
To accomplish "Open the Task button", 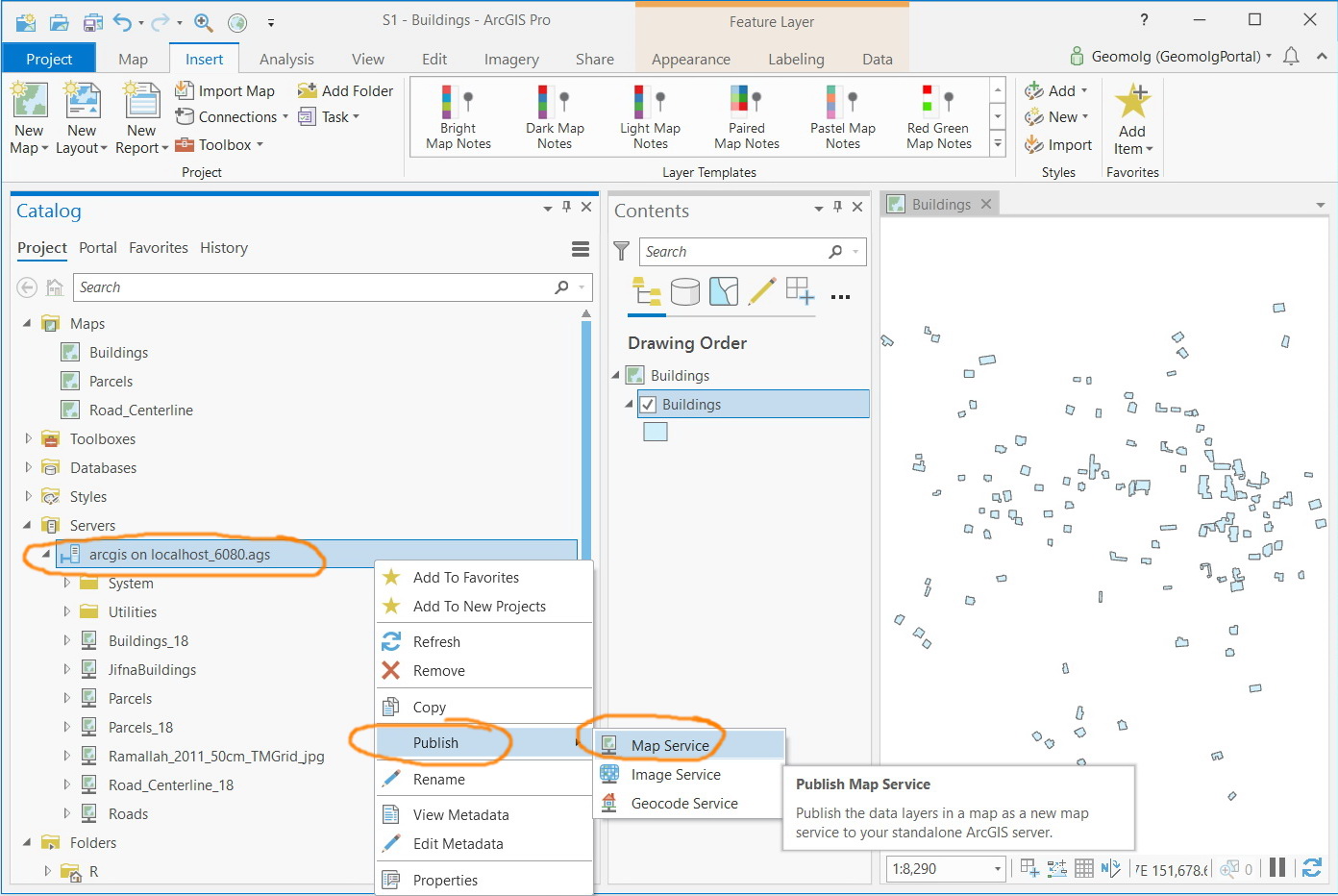I will pyautogui.click(x=329, y=117).
